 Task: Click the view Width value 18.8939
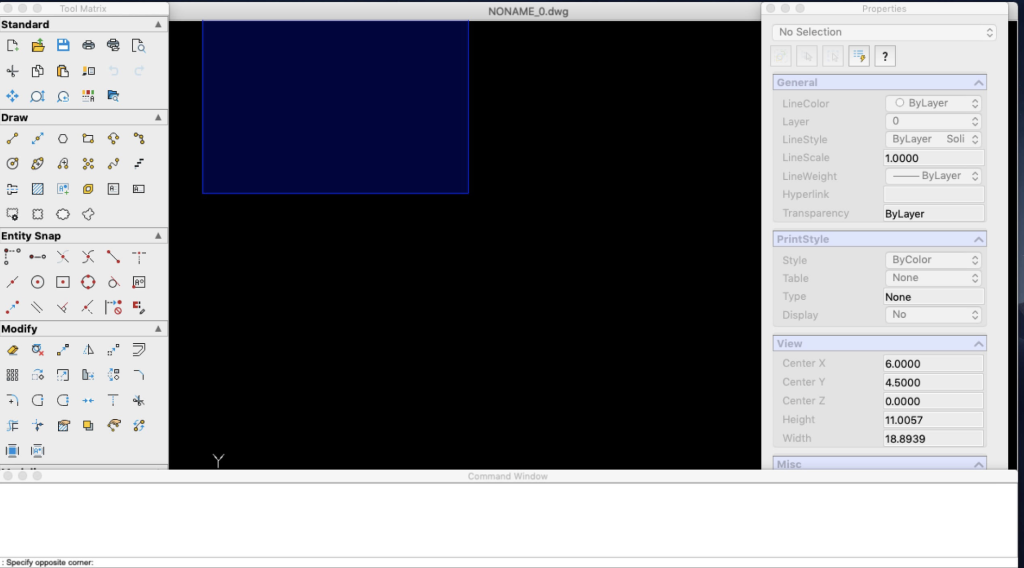click(x=933, y=439)
